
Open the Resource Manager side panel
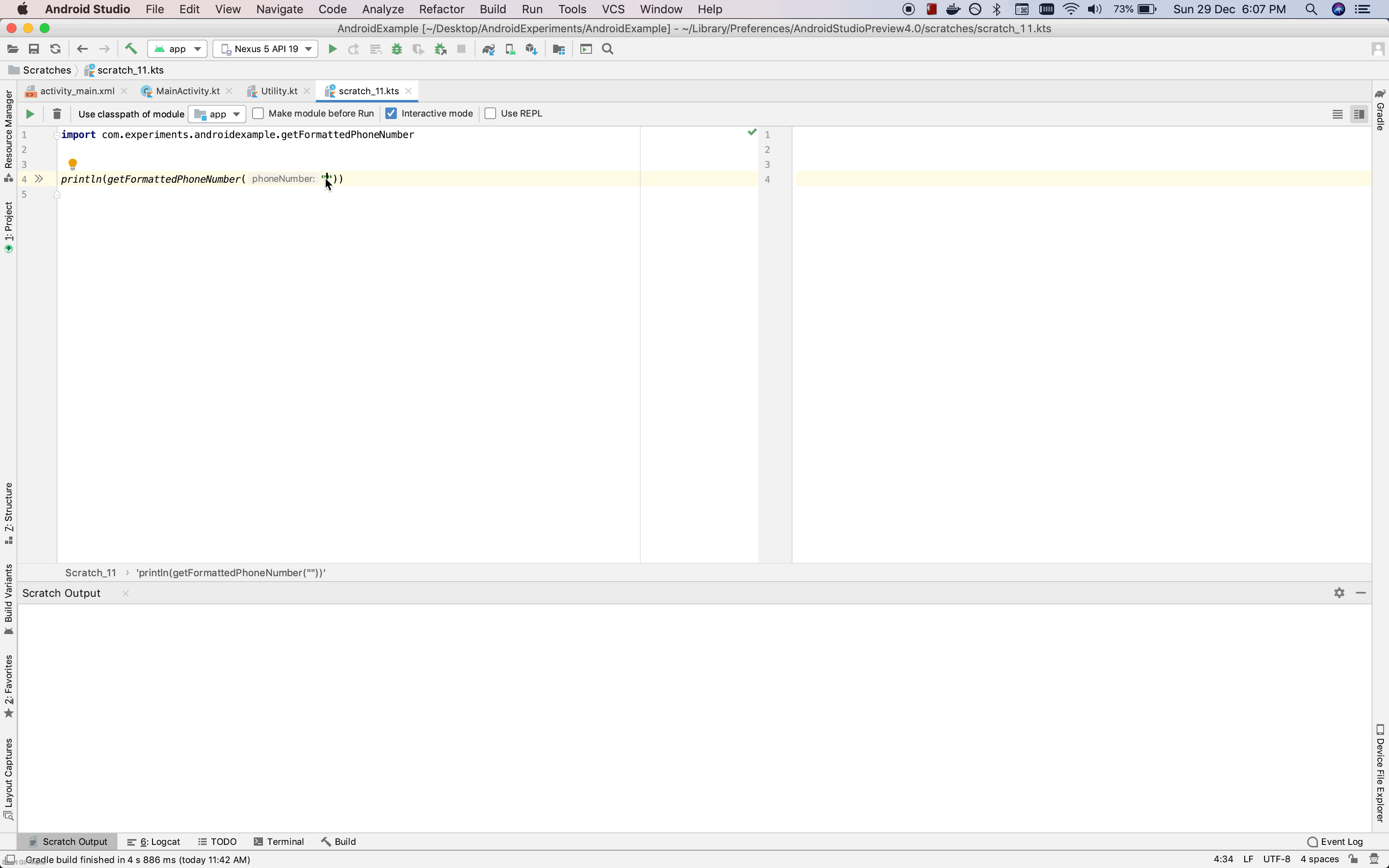tap(9, 136)
